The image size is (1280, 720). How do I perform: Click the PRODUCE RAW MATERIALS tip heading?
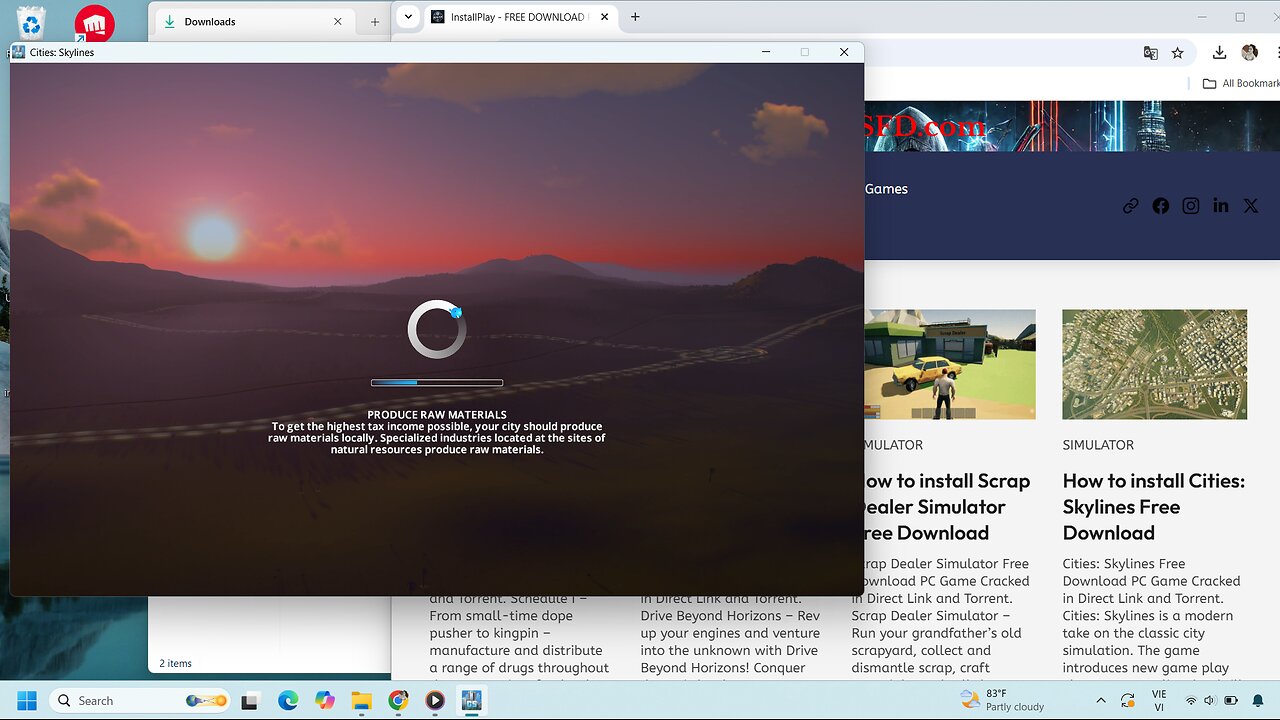coord(437,414)
